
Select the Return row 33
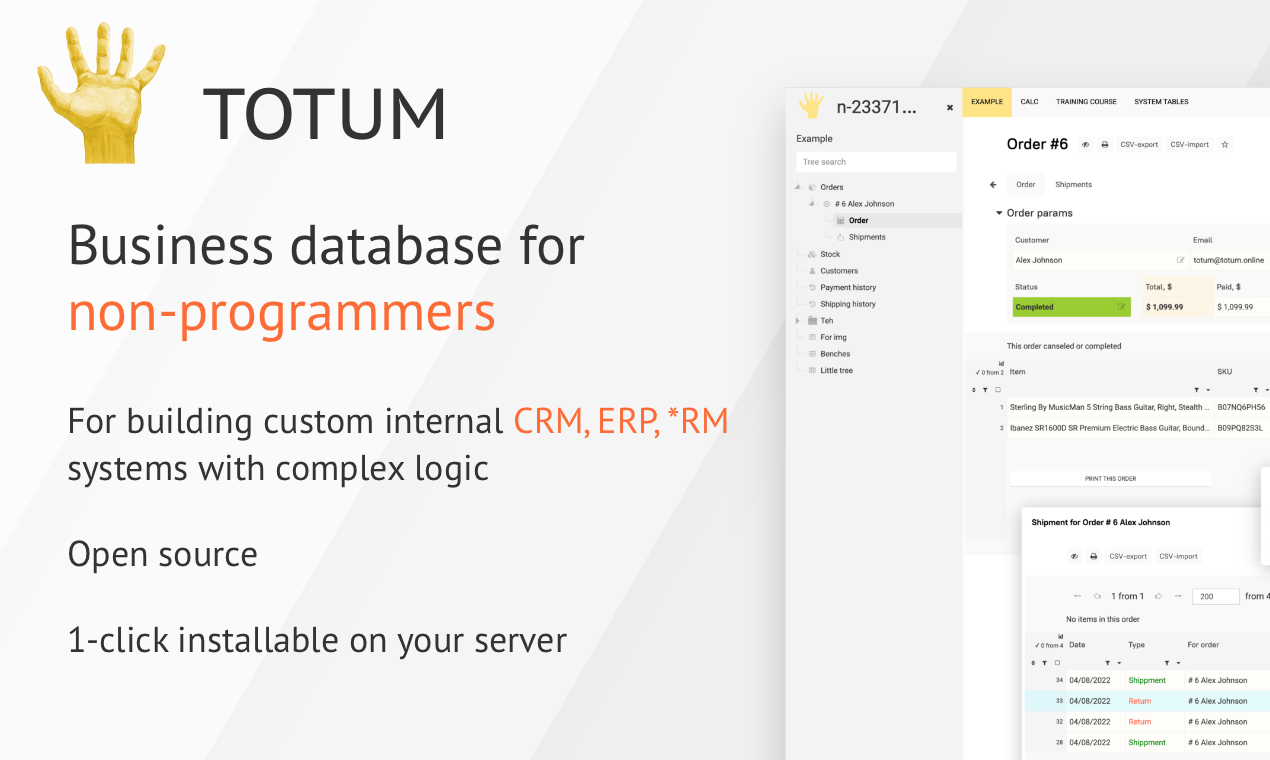1147,701
